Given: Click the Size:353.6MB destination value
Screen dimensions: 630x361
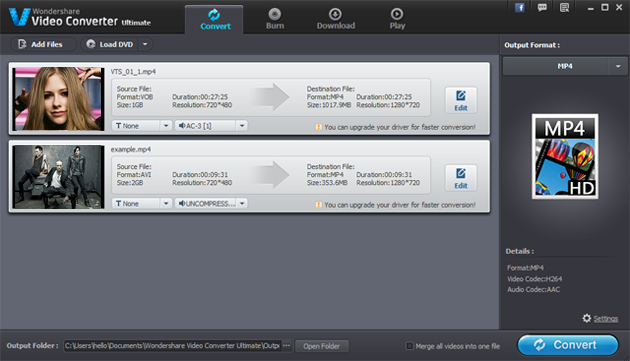Looking at the screenshot, I should [x=327, y=183].
